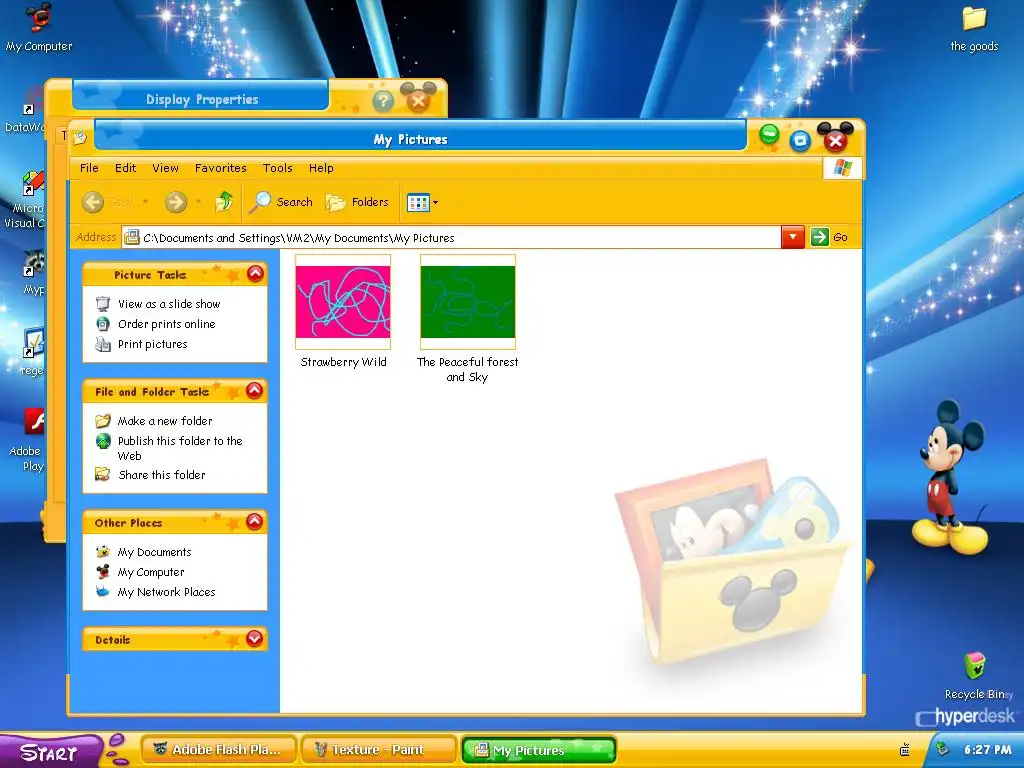Switch to Texture - Paint taskbar button
1024x768 pixels.
379,750
